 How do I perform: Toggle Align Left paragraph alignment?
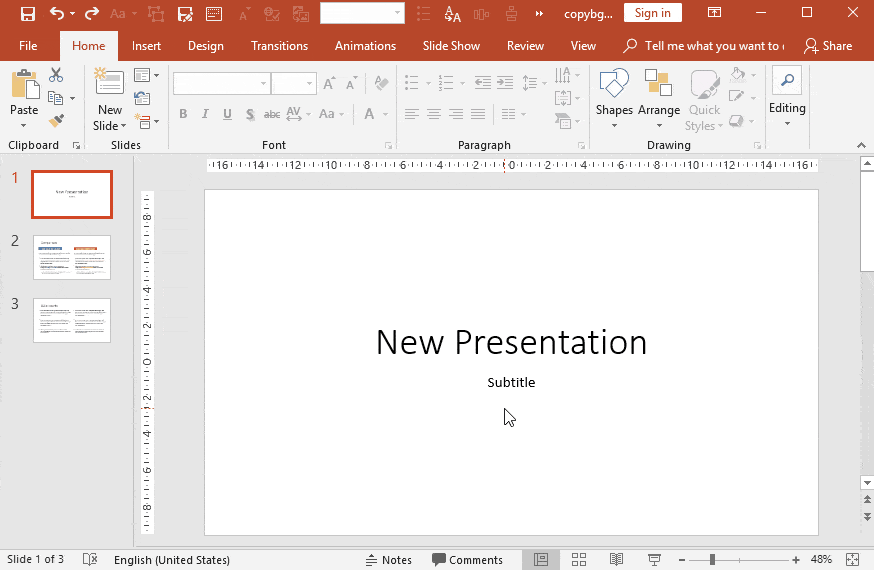pyautogui.click(x=411, y=114)
